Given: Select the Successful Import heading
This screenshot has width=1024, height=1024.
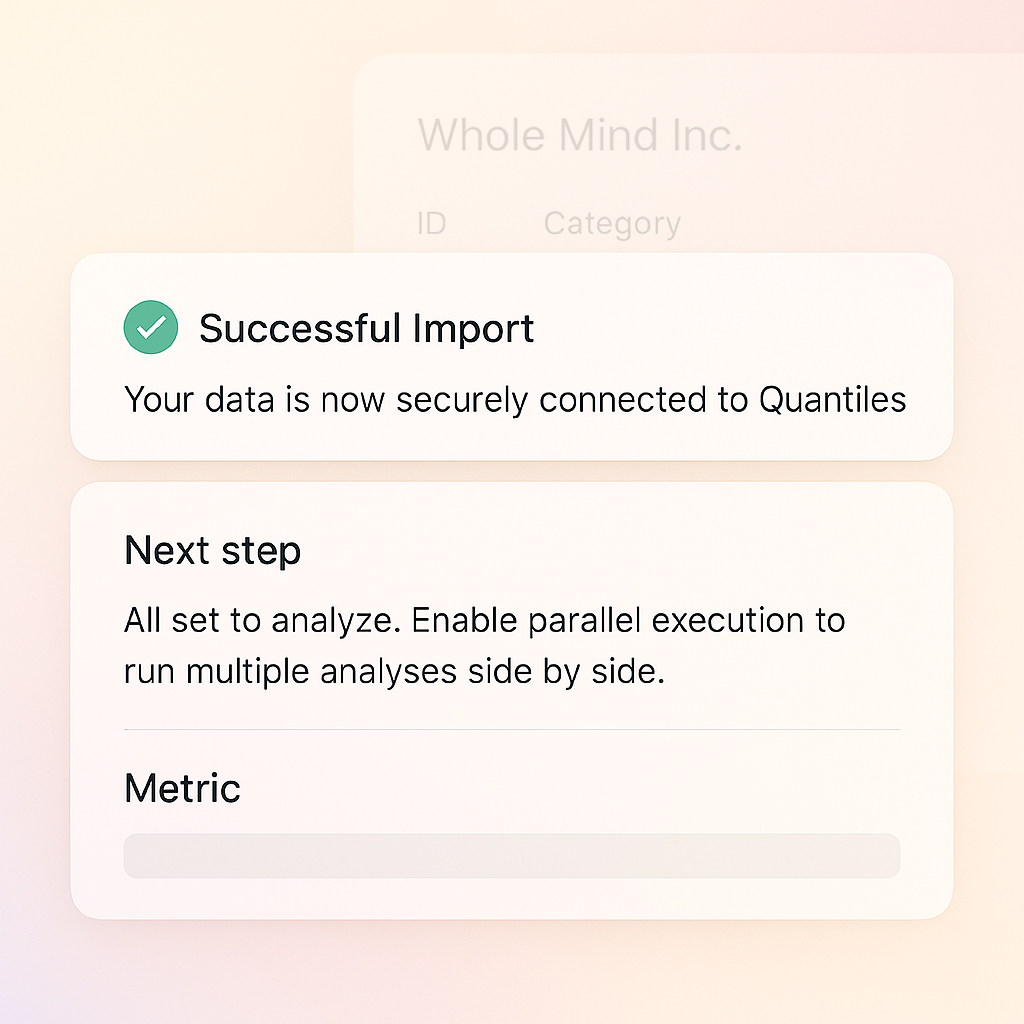Looking at the screenshot, I should 366,328.
